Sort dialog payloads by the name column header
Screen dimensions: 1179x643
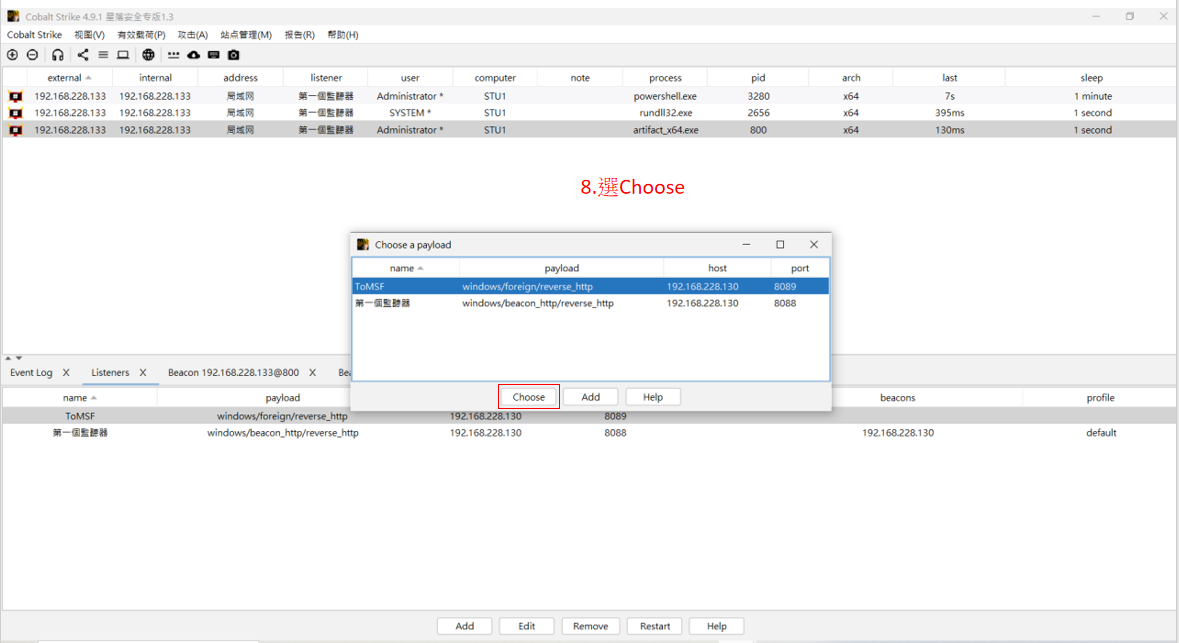tap(406, 268)
